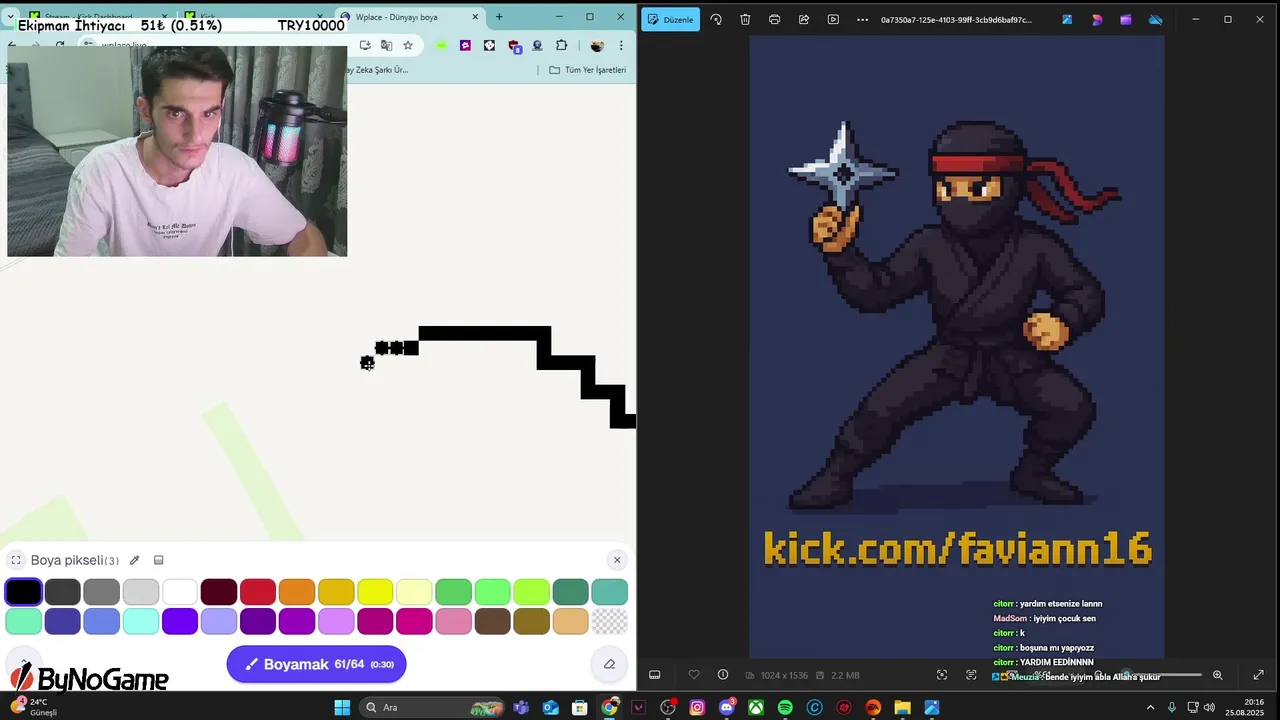
Task: Click the expand selection icon beside Boya pikseli
Action: point(16,560)
